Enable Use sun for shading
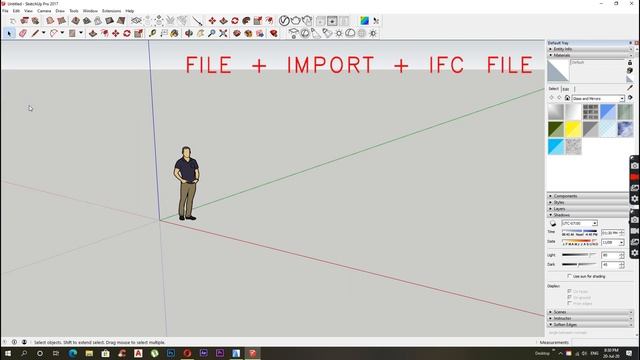Viewport: 640px width, 360px height. (569, 276)
